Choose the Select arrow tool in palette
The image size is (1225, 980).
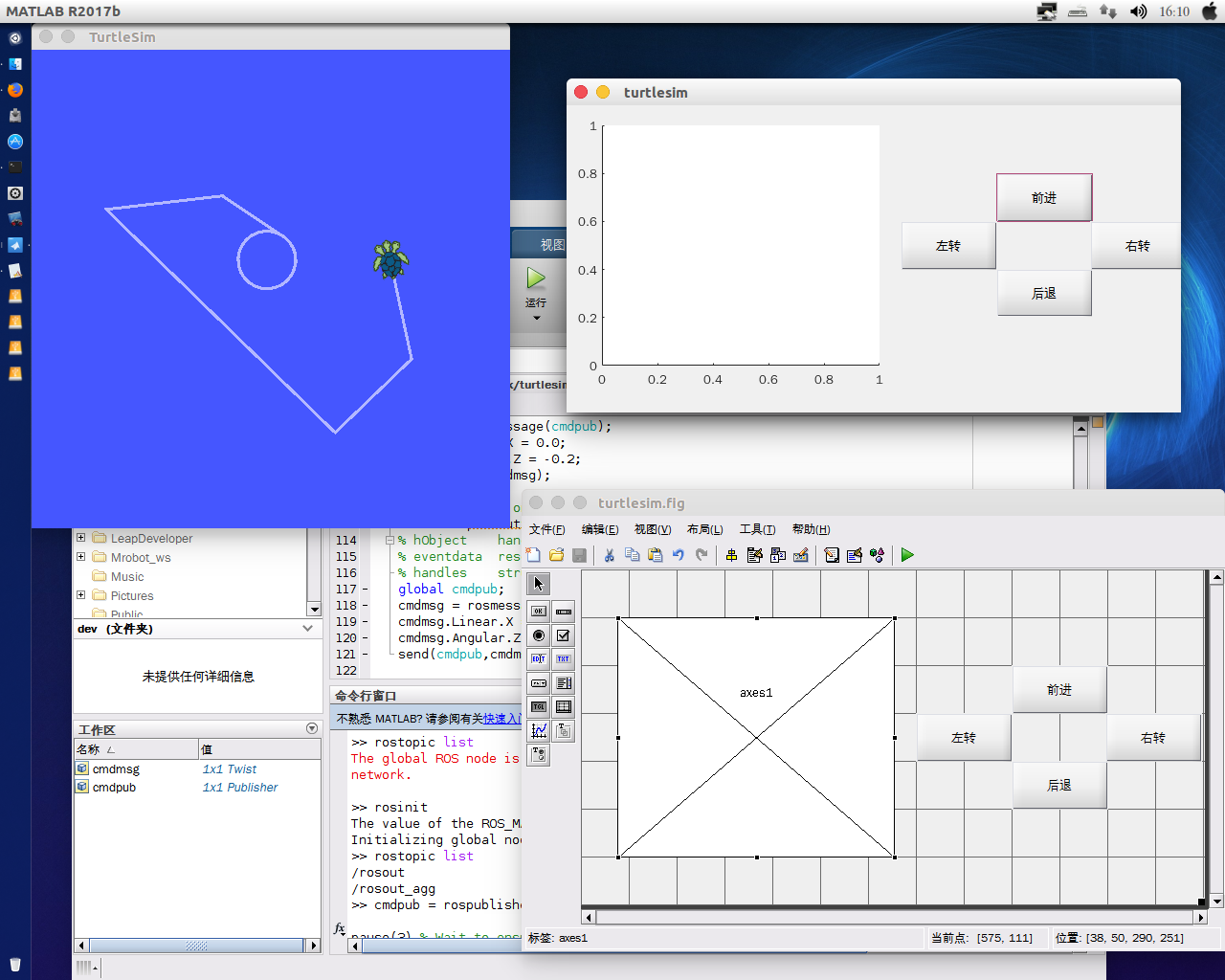(539, 584)
